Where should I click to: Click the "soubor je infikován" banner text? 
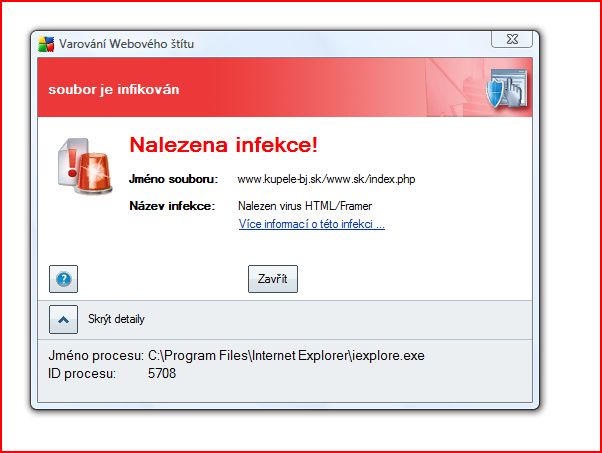coord(114,89)
